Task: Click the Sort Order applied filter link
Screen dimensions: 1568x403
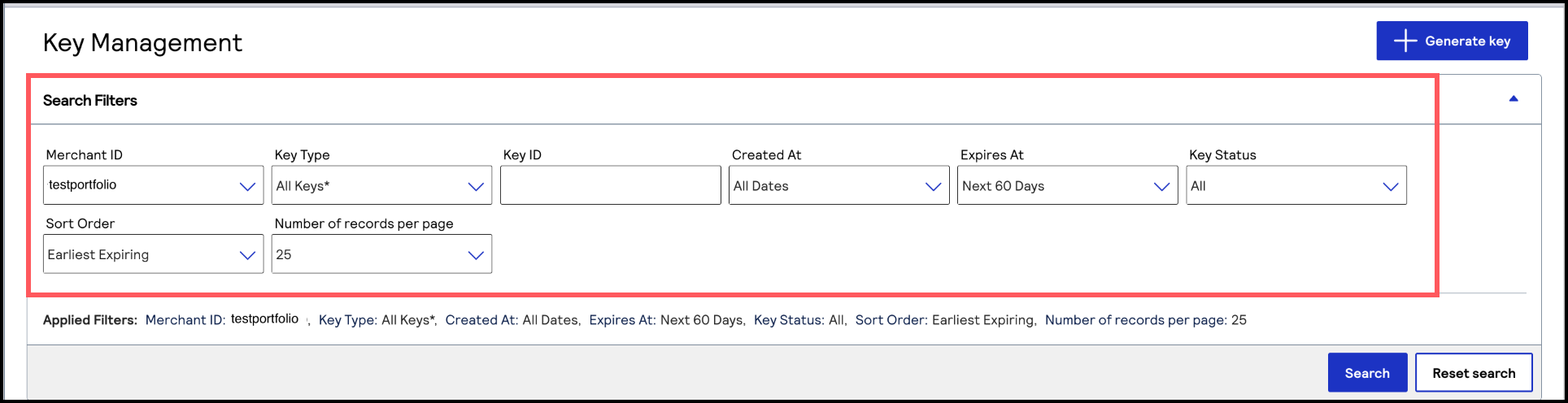Action: (891, 320)
